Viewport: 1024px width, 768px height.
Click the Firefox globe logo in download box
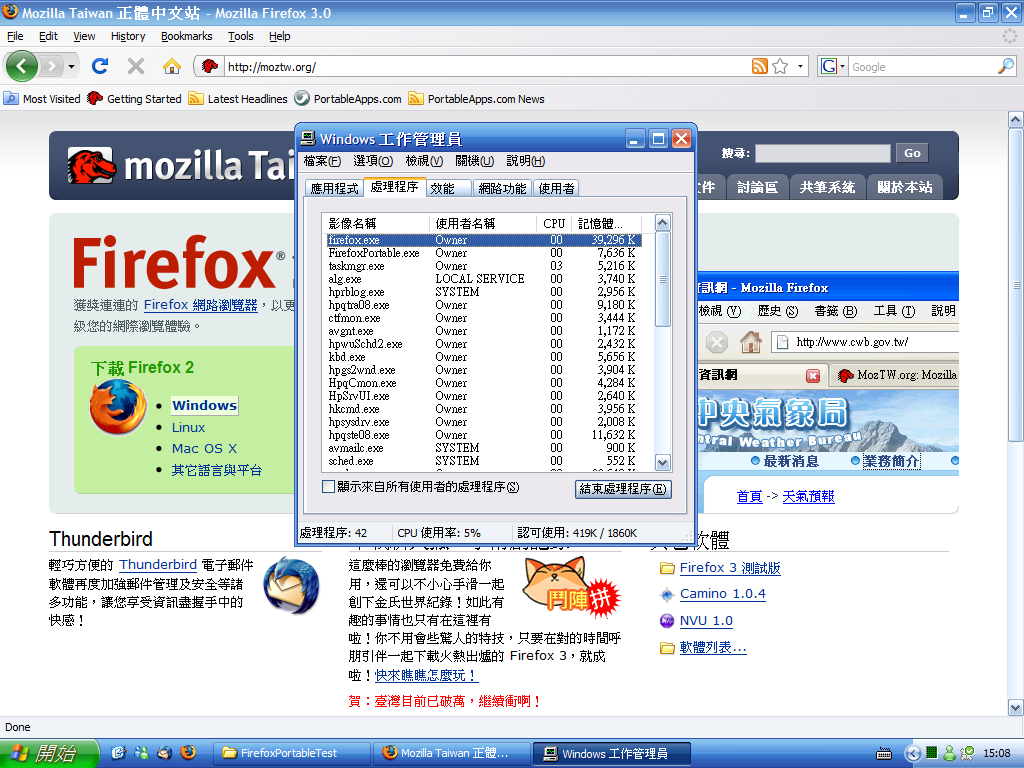(x=118, y=407)
